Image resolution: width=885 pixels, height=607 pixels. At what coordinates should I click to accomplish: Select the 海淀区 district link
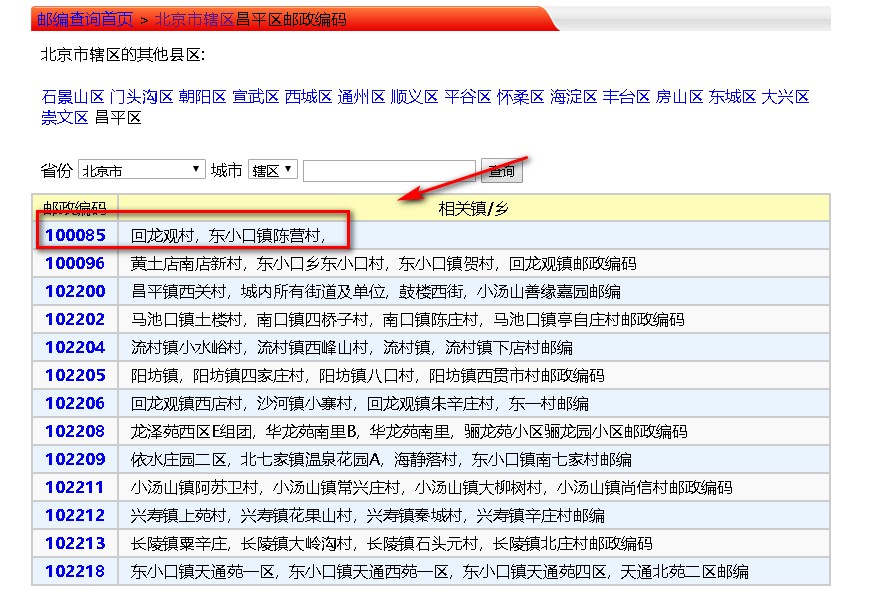click(571, 97)
